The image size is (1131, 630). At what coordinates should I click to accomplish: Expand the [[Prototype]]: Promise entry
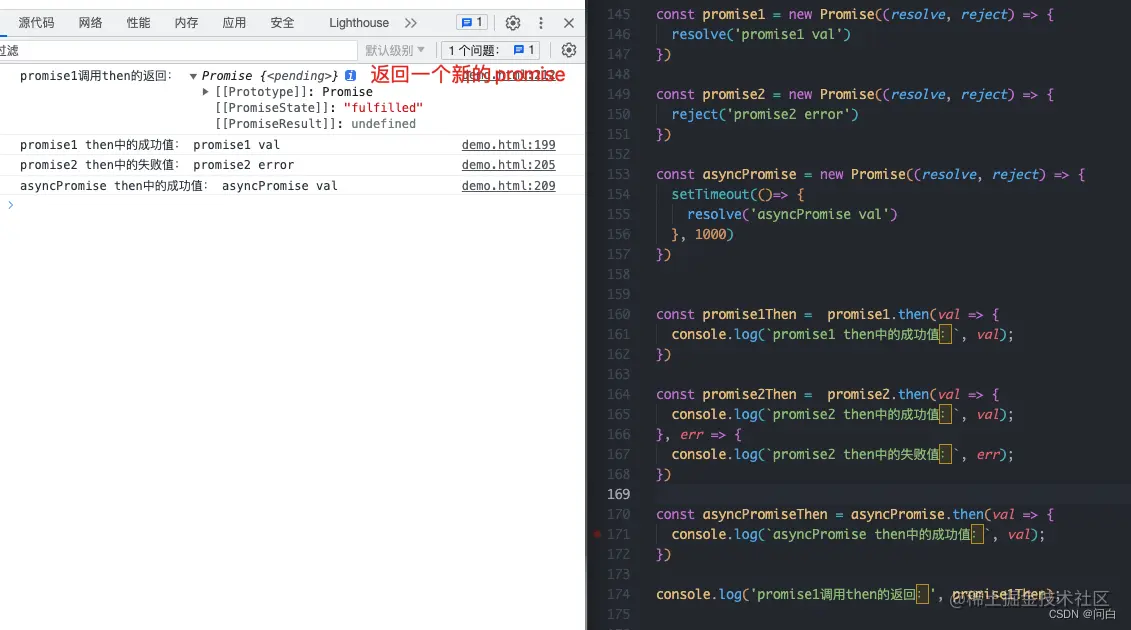(206, 92)
